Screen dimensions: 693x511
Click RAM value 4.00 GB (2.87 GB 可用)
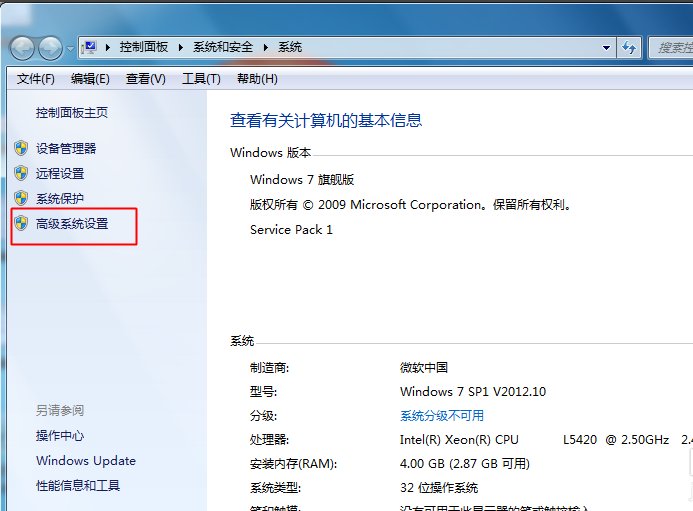point(465,464)
